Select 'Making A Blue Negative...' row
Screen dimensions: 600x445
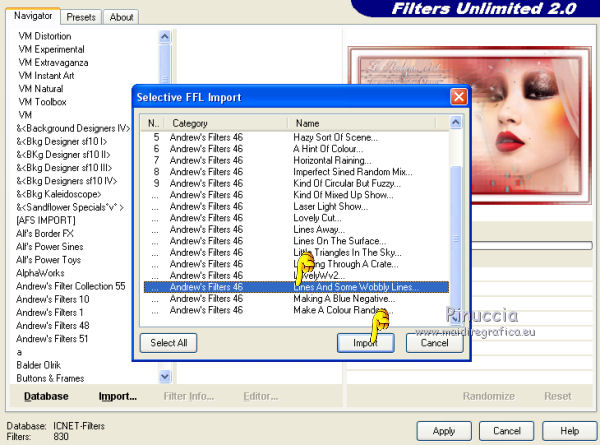296,298
